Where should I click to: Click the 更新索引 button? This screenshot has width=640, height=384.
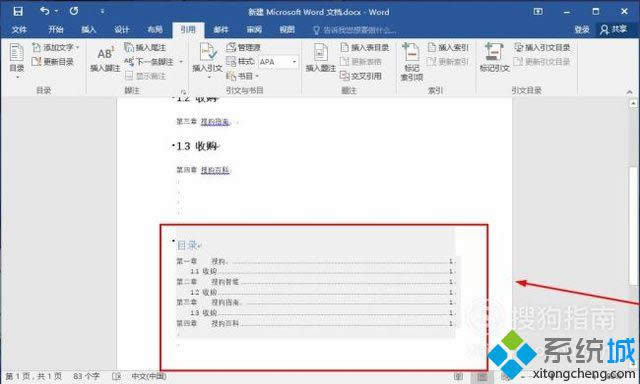(448, 62)
